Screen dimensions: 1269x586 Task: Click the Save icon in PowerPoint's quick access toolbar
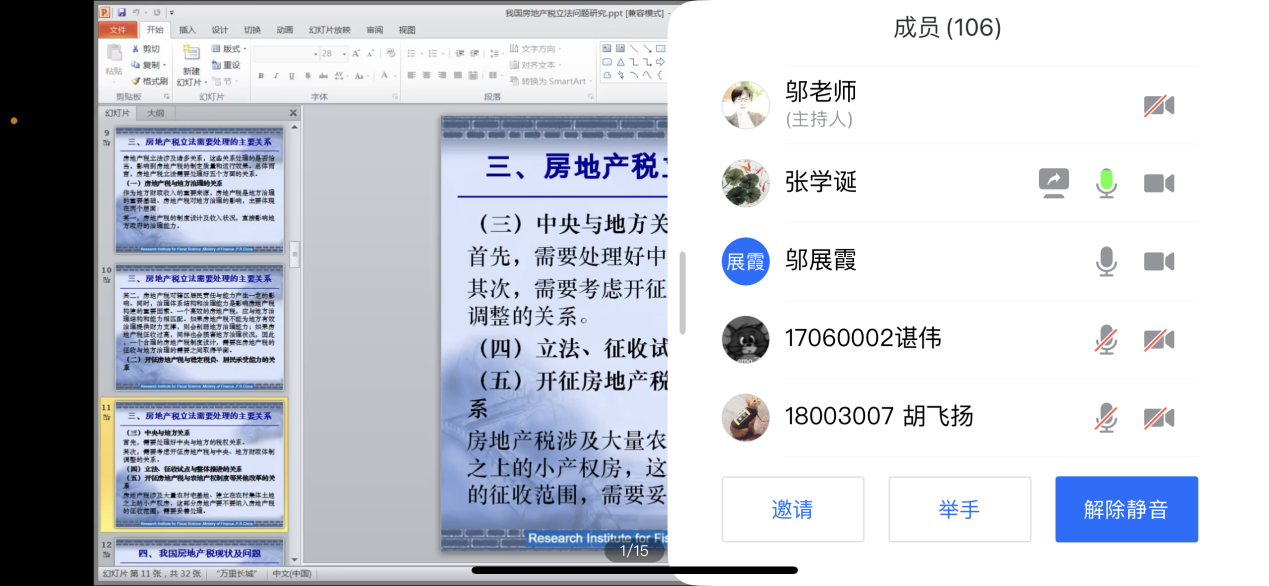pyautogui.click(x=121, y=12)
